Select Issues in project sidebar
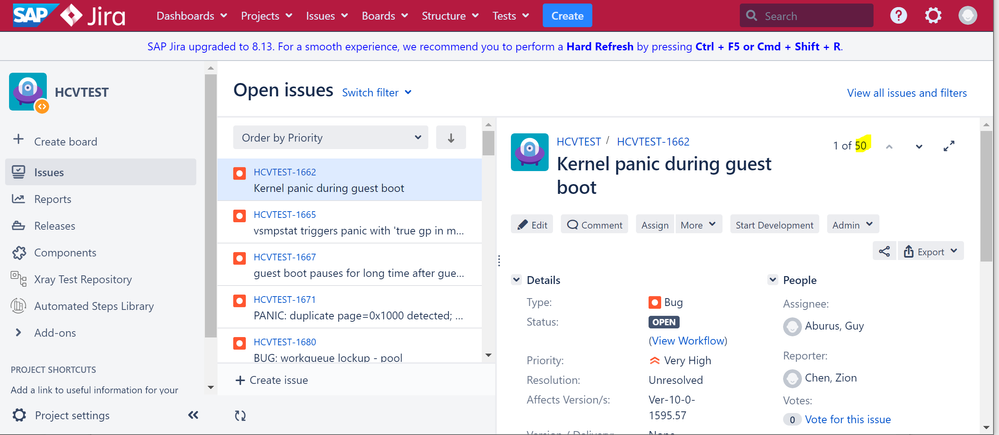The height and width of the screenshot is (435, 999). click(101, 172)
